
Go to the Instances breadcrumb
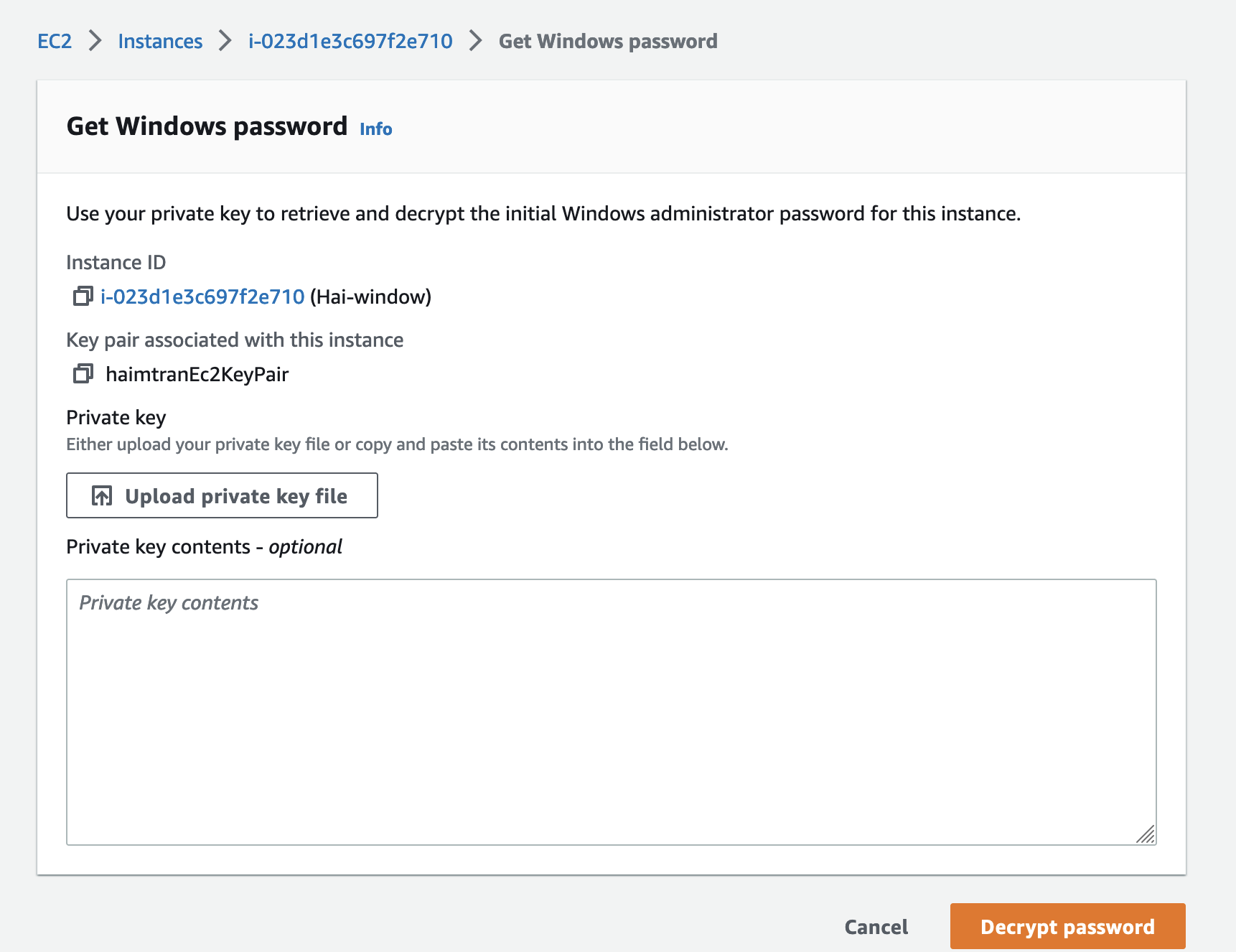160,41
